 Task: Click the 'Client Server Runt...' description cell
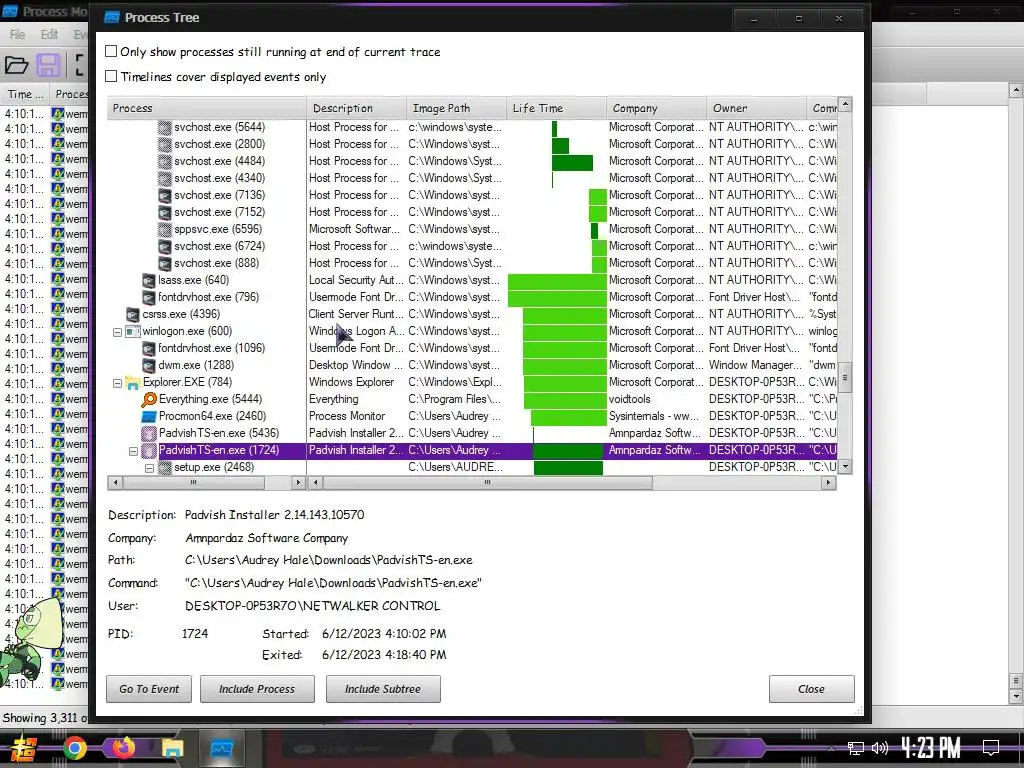pyautogui.click(x=356, y=314)
